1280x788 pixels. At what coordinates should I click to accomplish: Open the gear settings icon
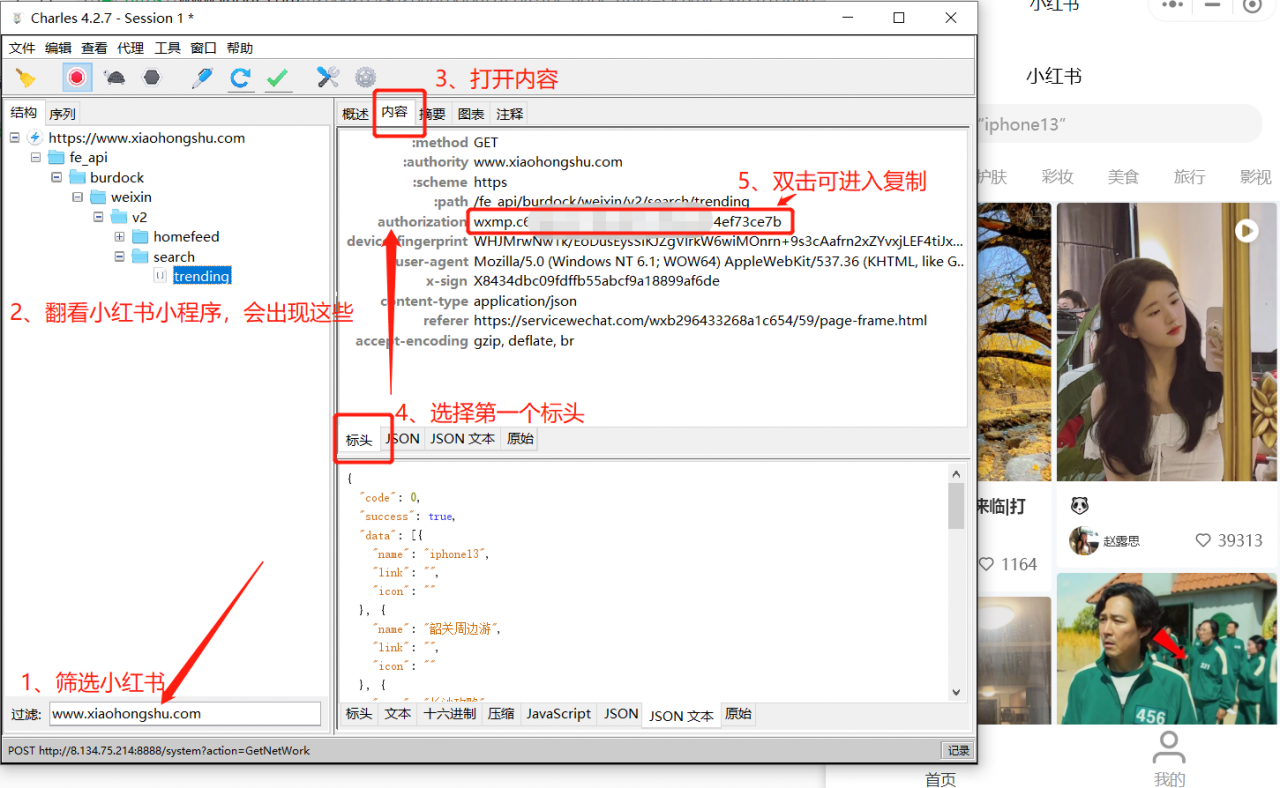pyautogui.click(x=365, y=78)
